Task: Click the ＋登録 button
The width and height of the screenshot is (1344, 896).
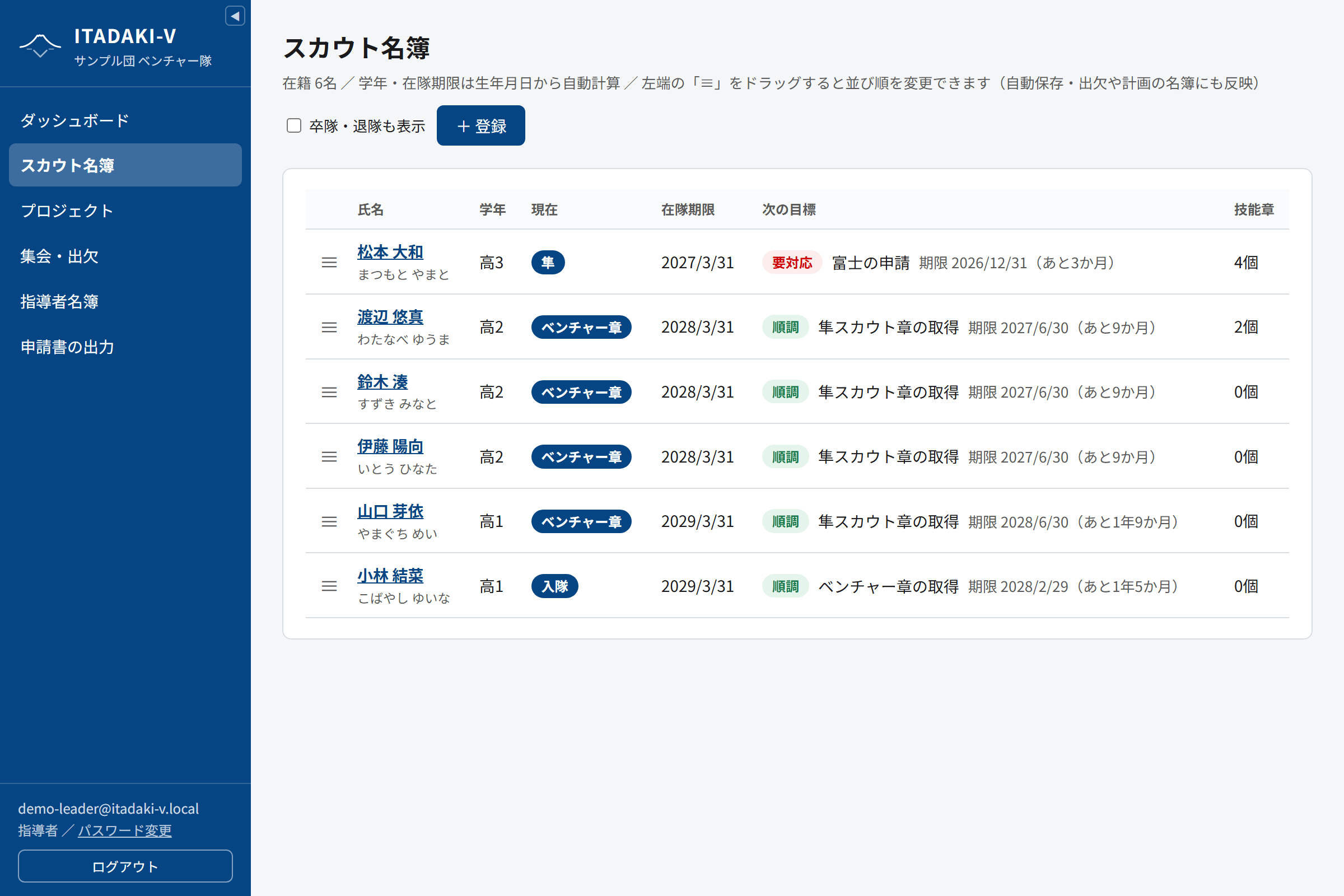Action: pyautogui.click(x=480, y=125)
